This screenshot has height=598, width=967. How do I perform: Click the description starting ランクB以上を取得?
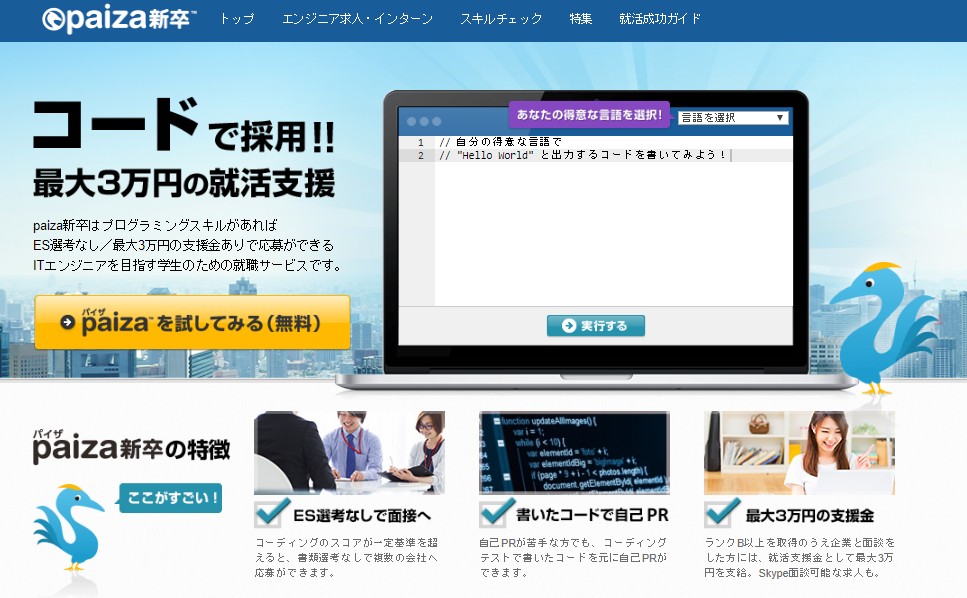799,557
